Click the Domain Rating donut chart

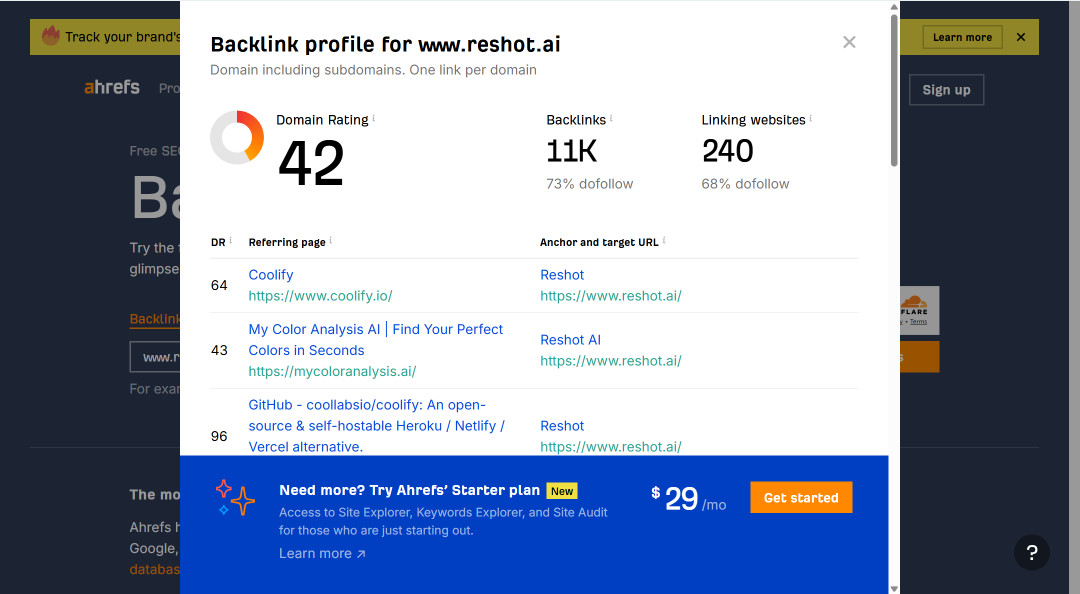click(x=237, y=137)
